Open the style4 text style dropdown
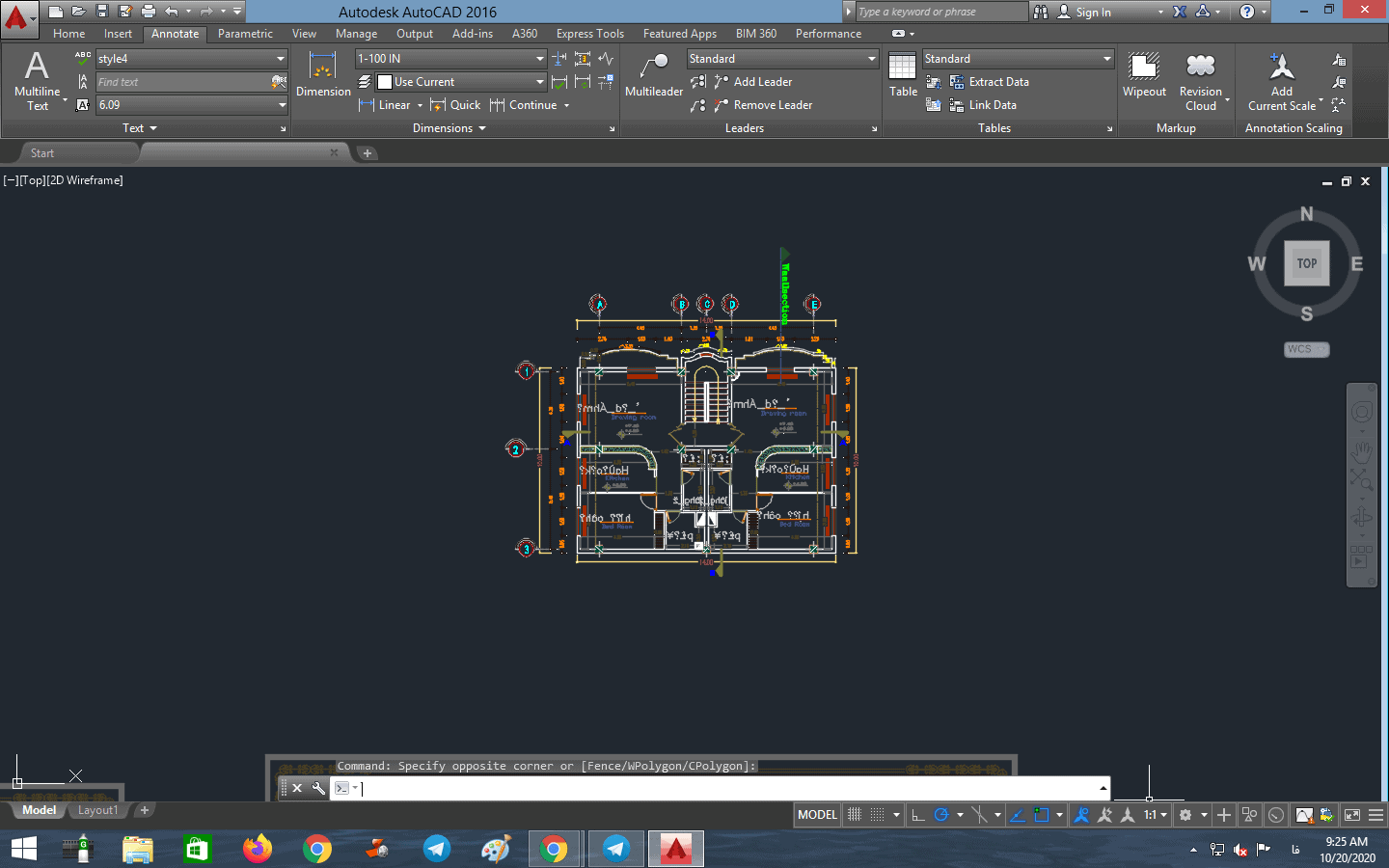The image size is (1389, 868). pos(281,59)
